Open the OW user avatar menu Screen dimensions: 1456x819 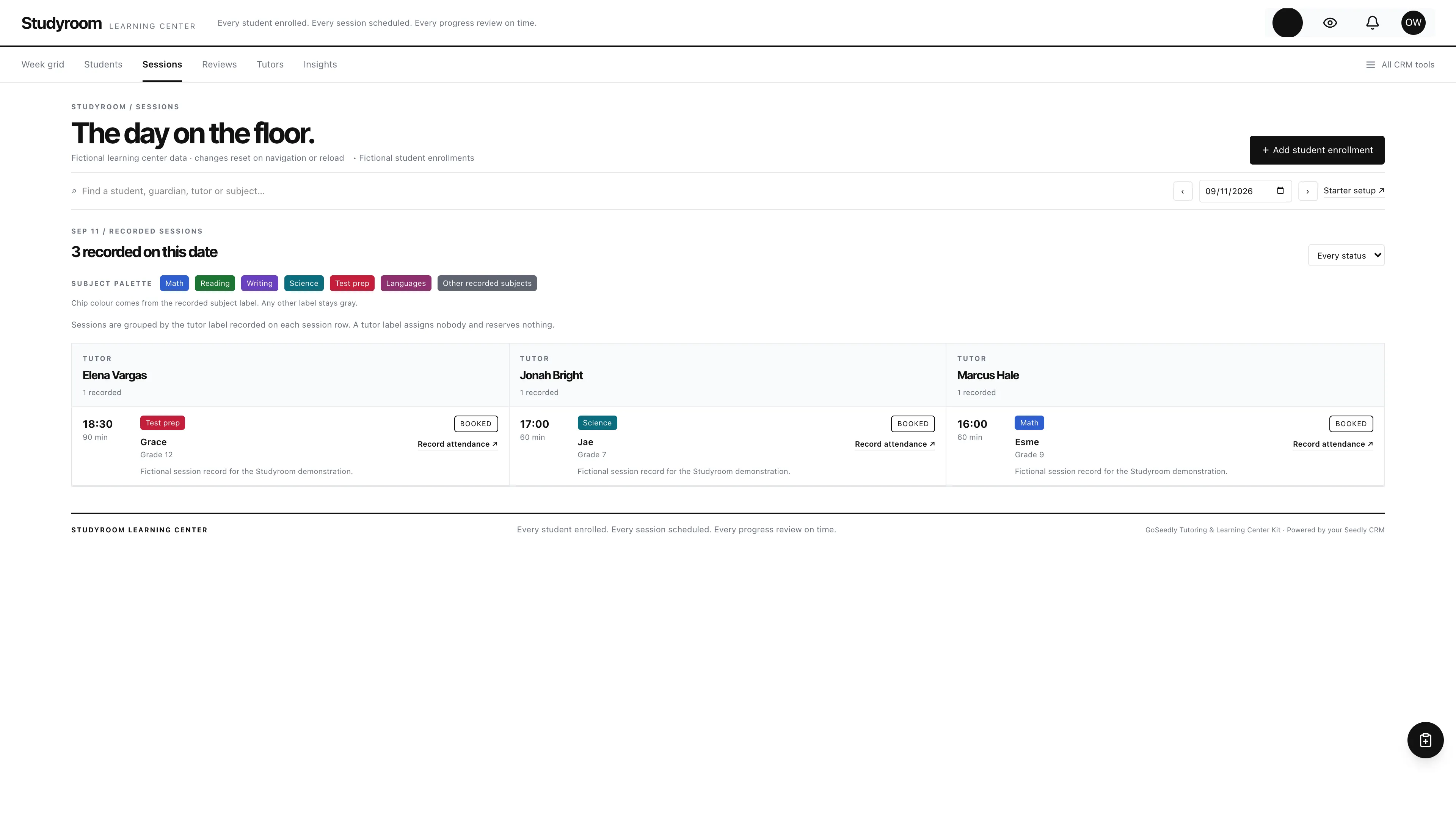(x=1413, y=23)
